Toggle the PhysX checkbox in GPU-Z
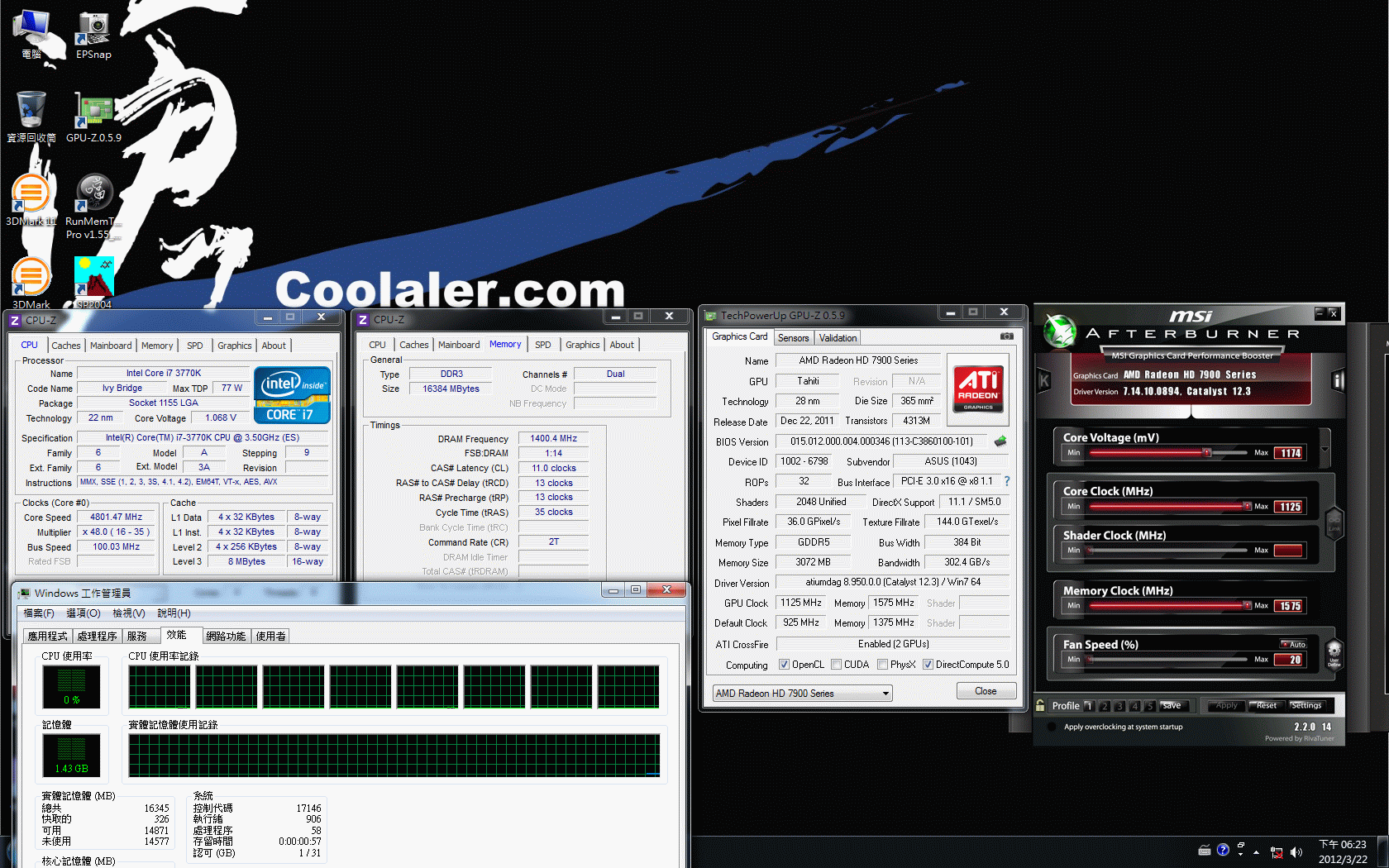This screenshot has height=868, width=1389. 882,664
